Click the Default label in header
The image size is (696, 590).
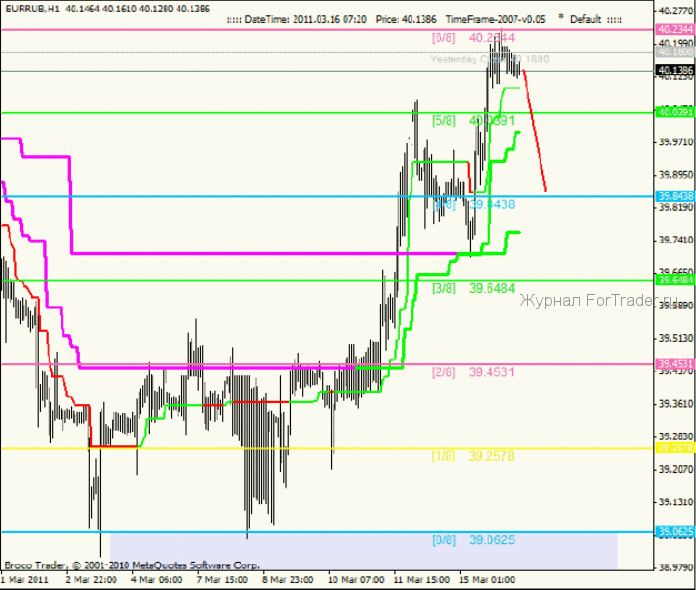tap(585, 20)
